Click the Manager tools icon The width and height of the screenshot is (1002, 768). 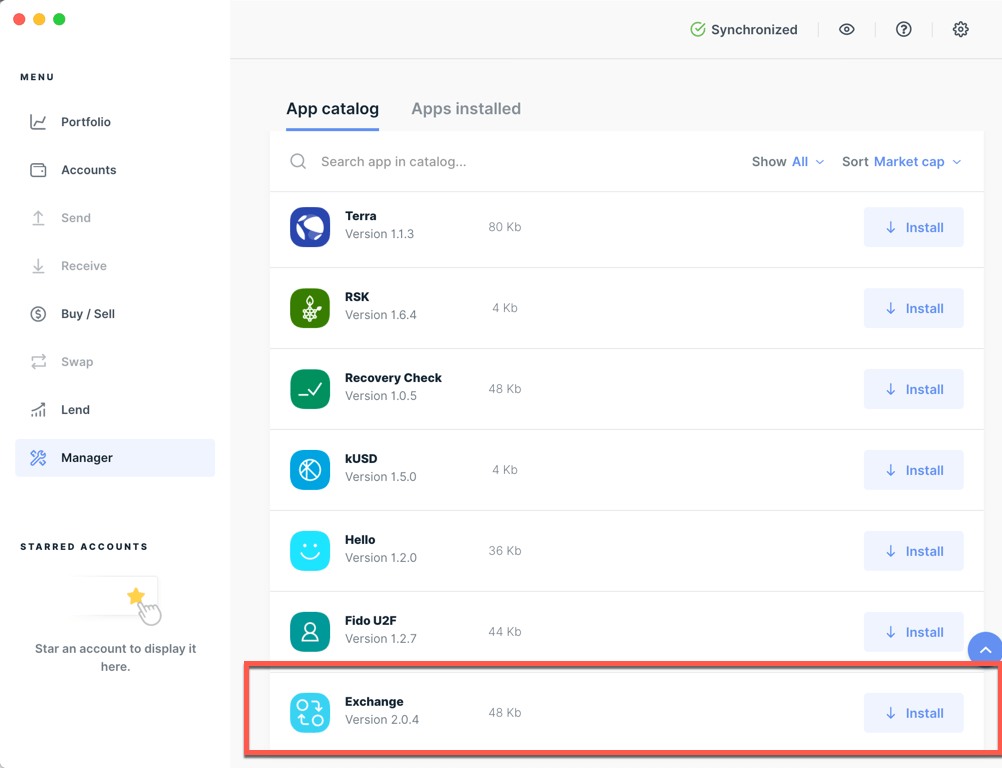(x=38, y=457)
